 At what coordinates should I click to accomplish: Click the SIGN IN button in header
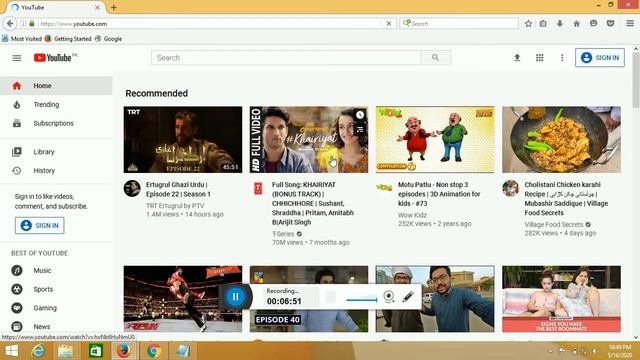(x=600, y=58)
